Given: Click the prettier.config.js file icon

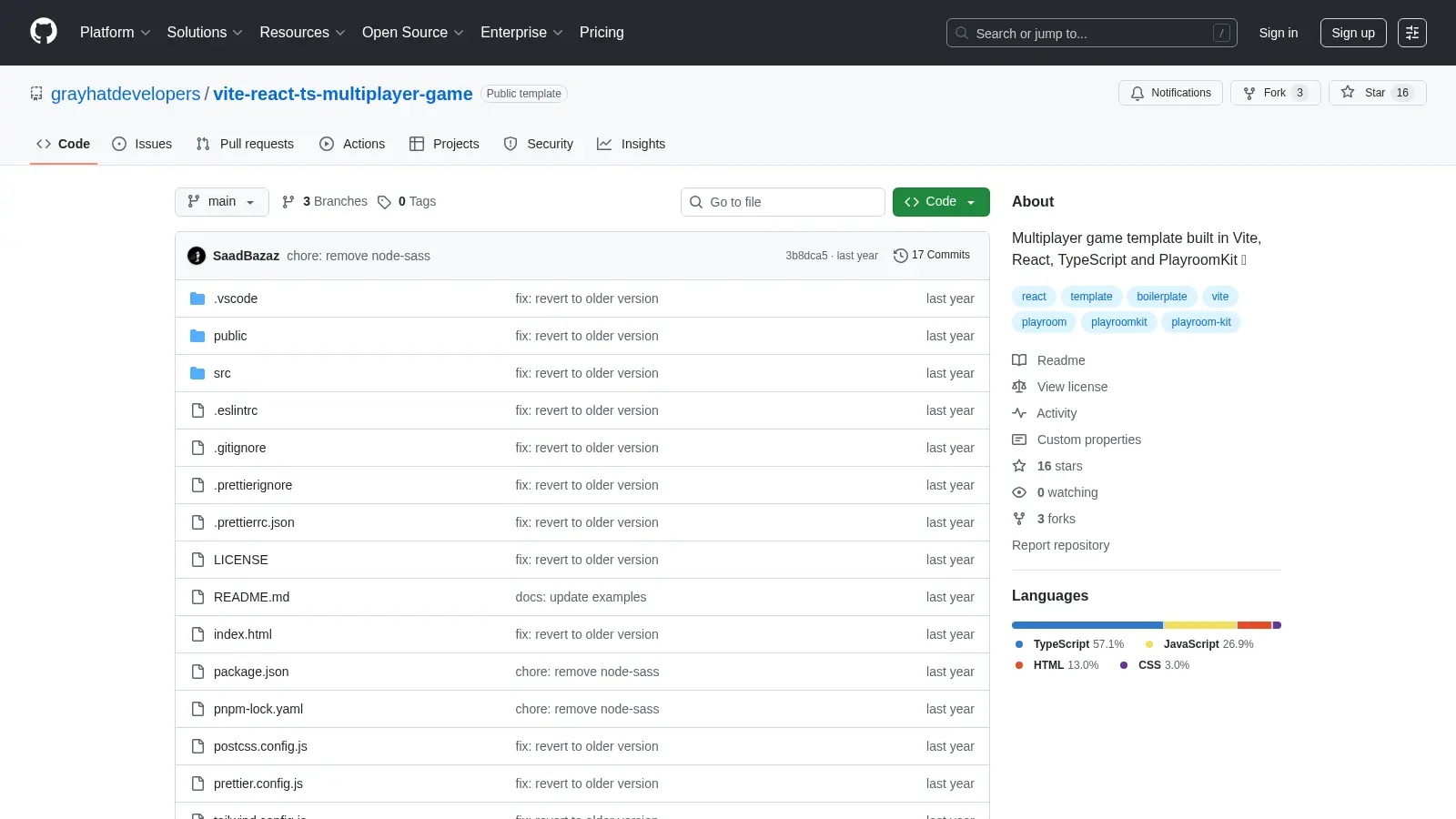Looking at the screenshot, I should click(197, 784).
